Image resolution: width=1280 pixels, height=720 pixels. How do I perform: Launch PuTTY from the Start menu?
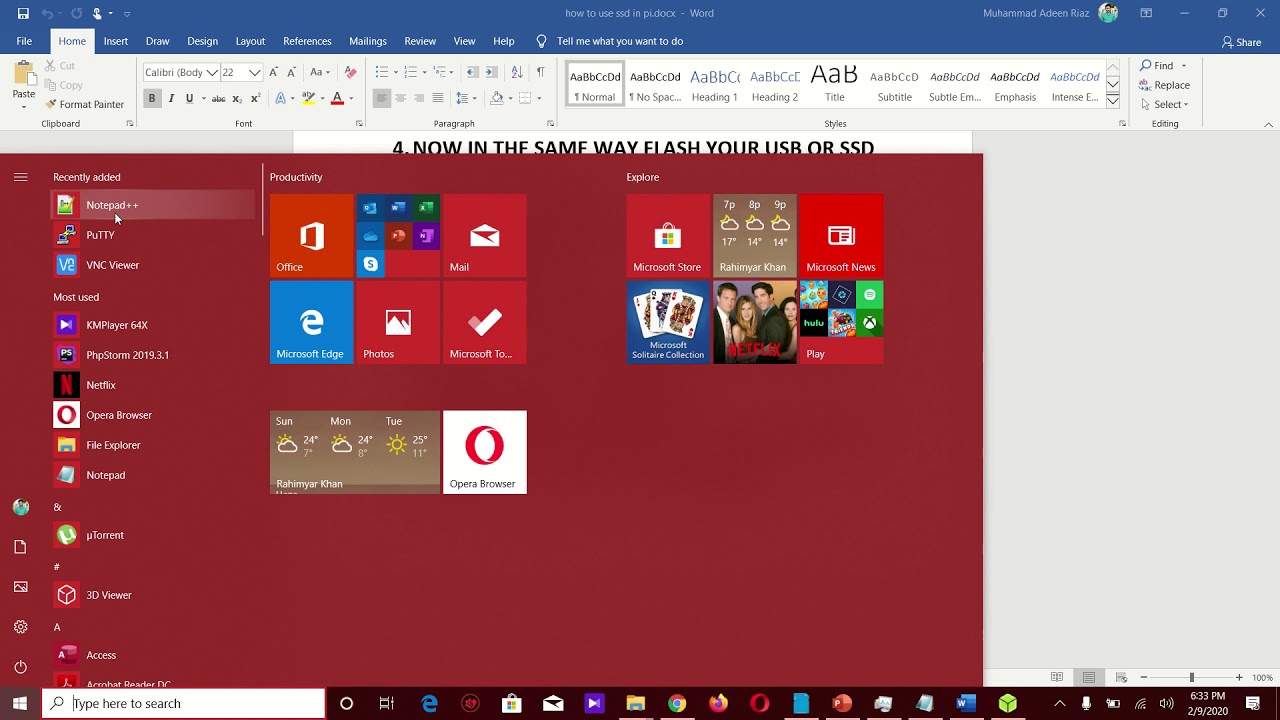(x=152, y=235)
